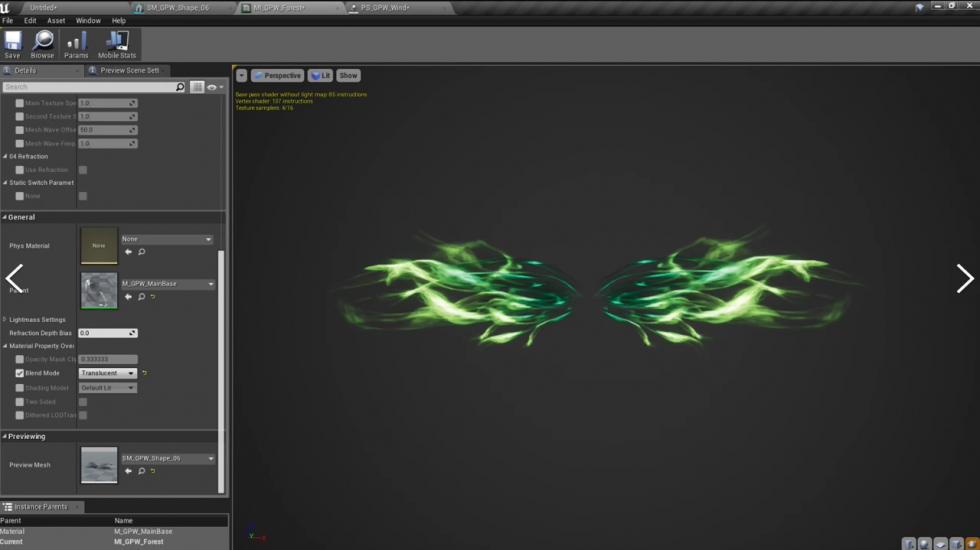
Task: Enable Two Sided override checkbox
Action: pyautogui.click(x=19, y=402)
